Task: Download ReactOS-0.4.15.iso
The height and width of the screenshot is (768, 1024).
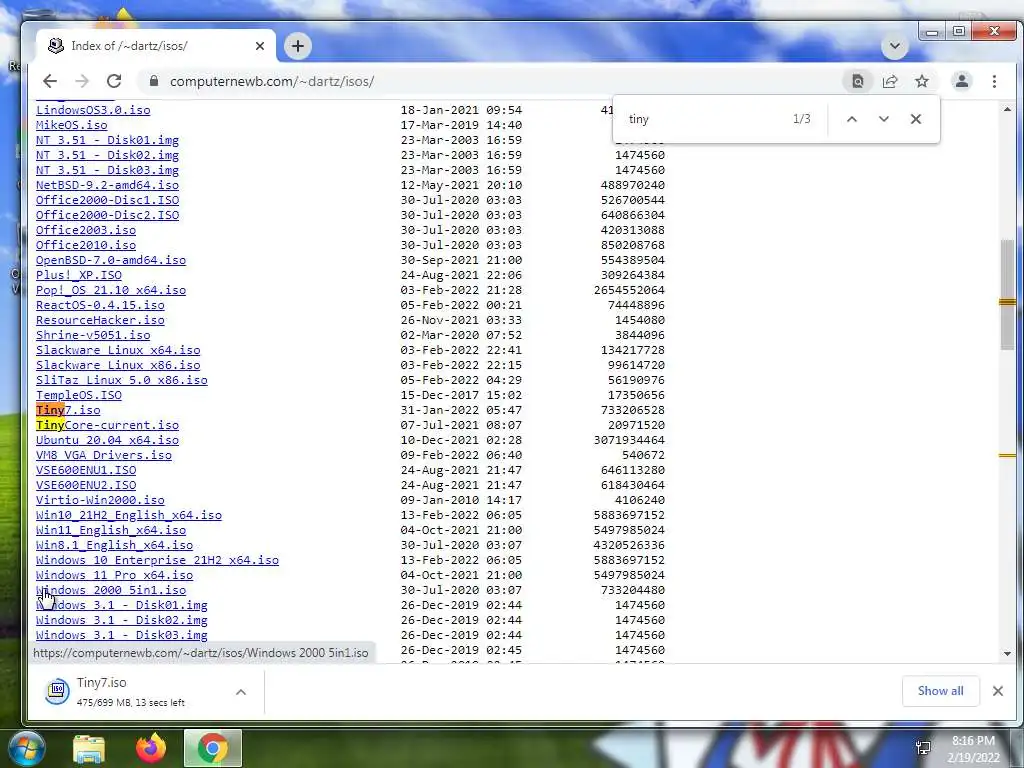Action: click(x=100, y=305)
